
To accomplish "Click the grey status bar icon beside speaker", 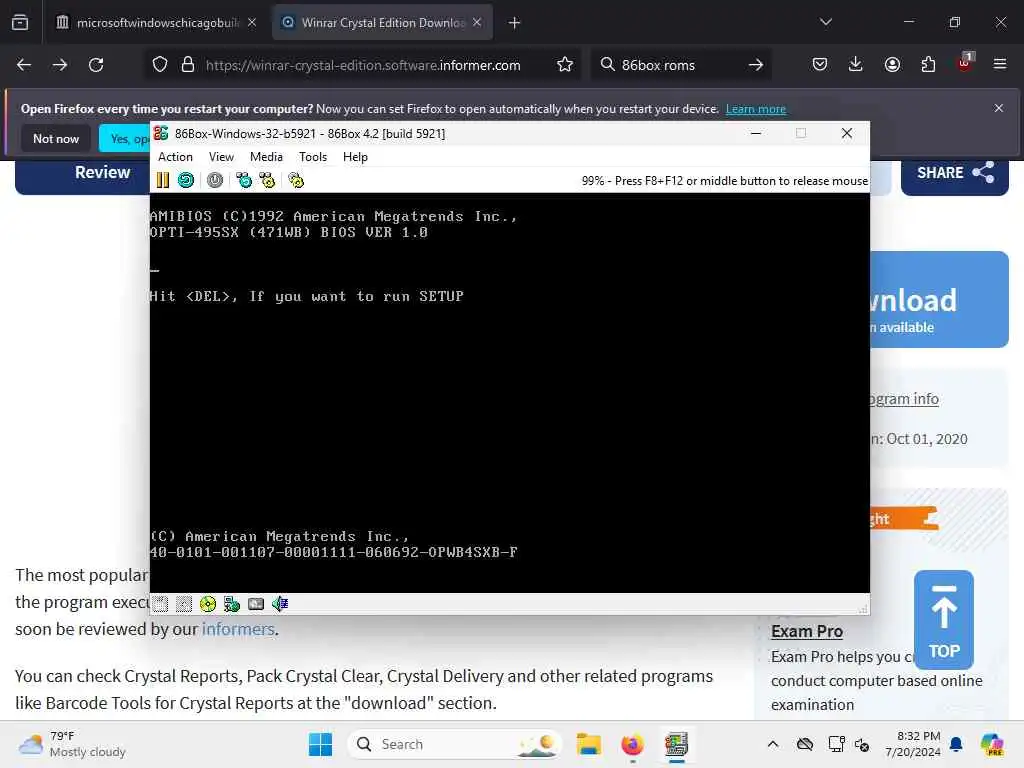I will pos(256,604).
